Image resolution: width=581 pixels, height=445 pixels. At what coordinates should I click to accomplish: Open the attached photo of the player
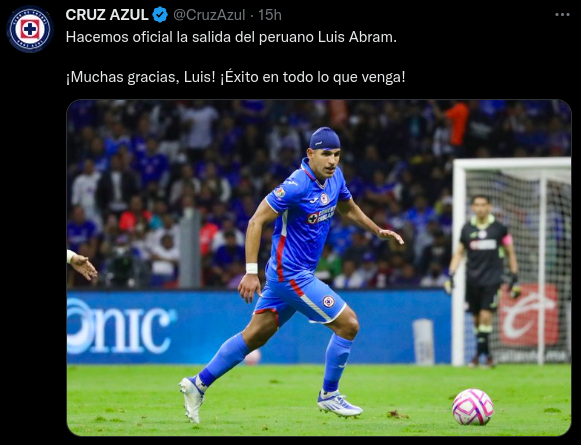(319, 268)
